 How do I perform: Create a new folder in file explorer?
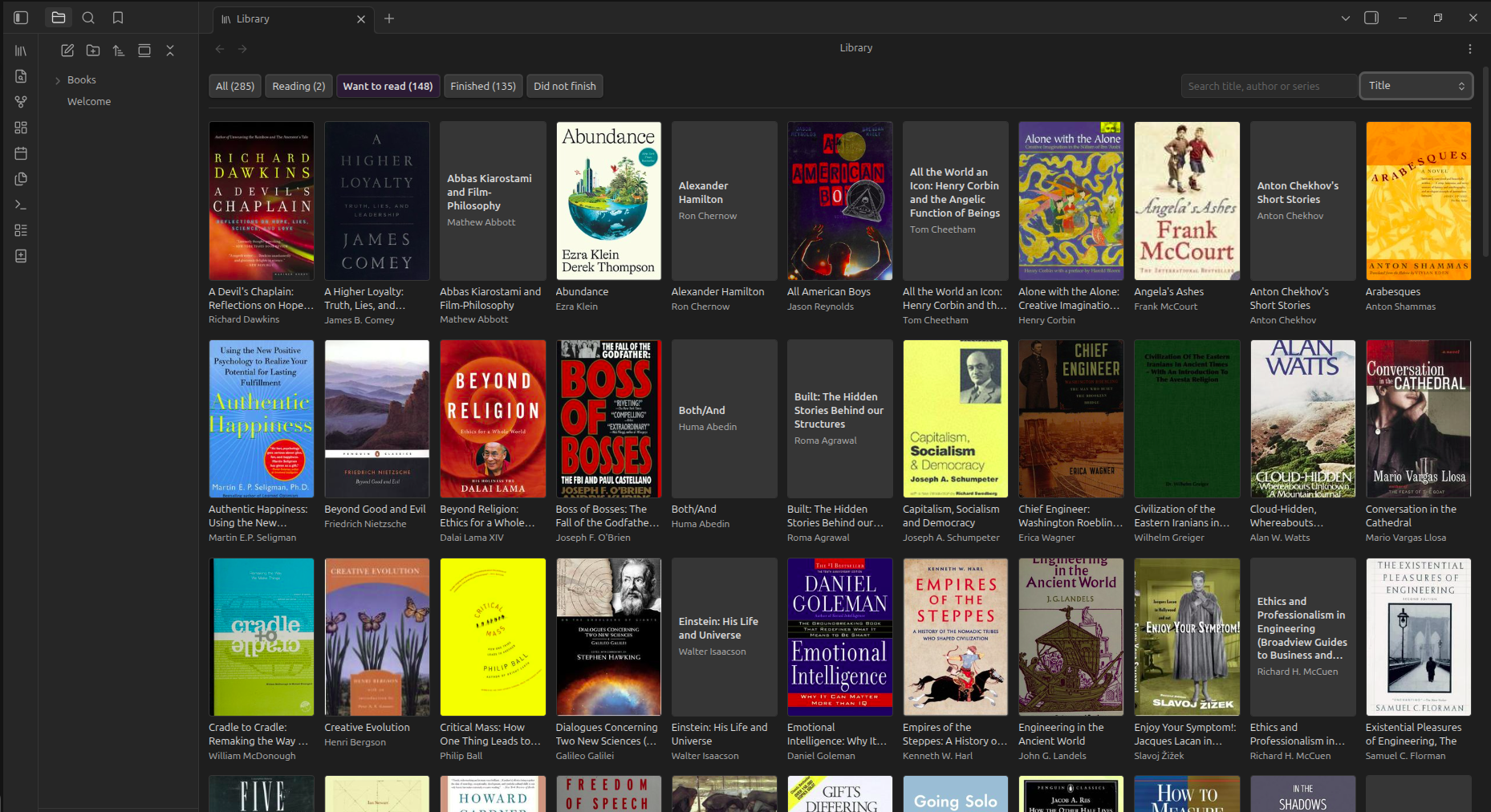tap(93, 51)
